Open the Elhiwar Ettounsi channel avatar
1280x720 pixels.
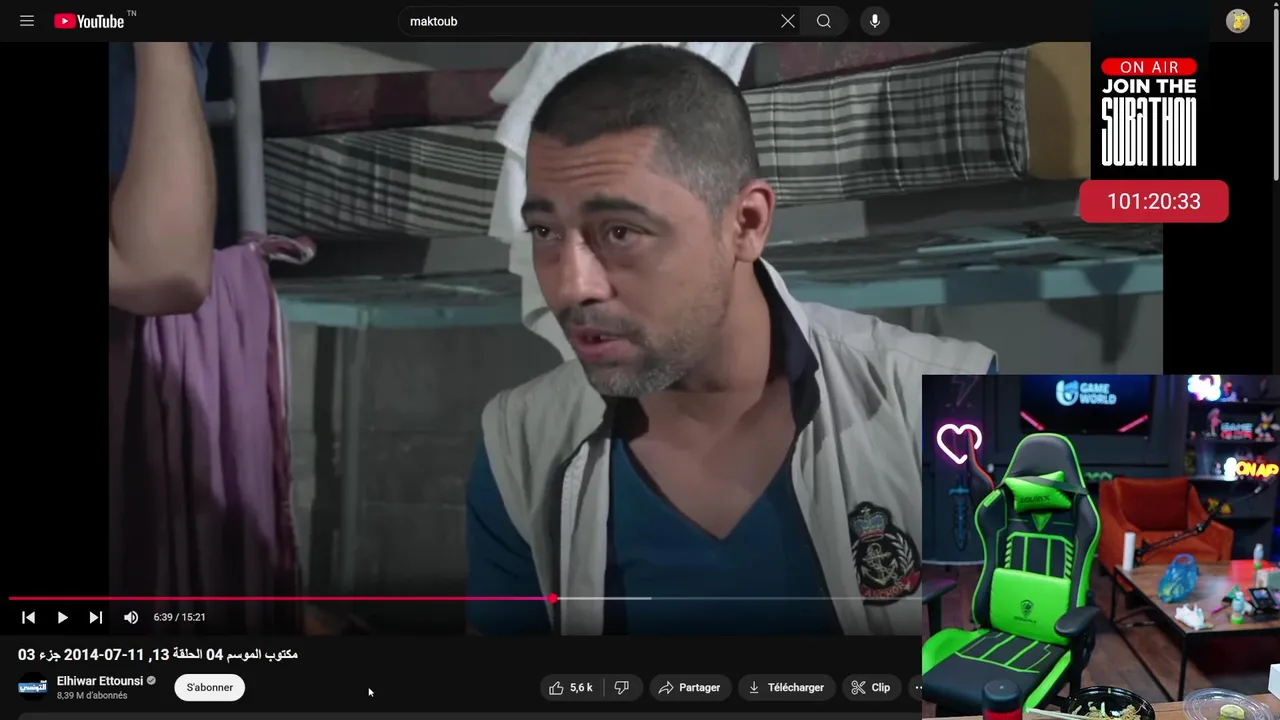point(33,688)
